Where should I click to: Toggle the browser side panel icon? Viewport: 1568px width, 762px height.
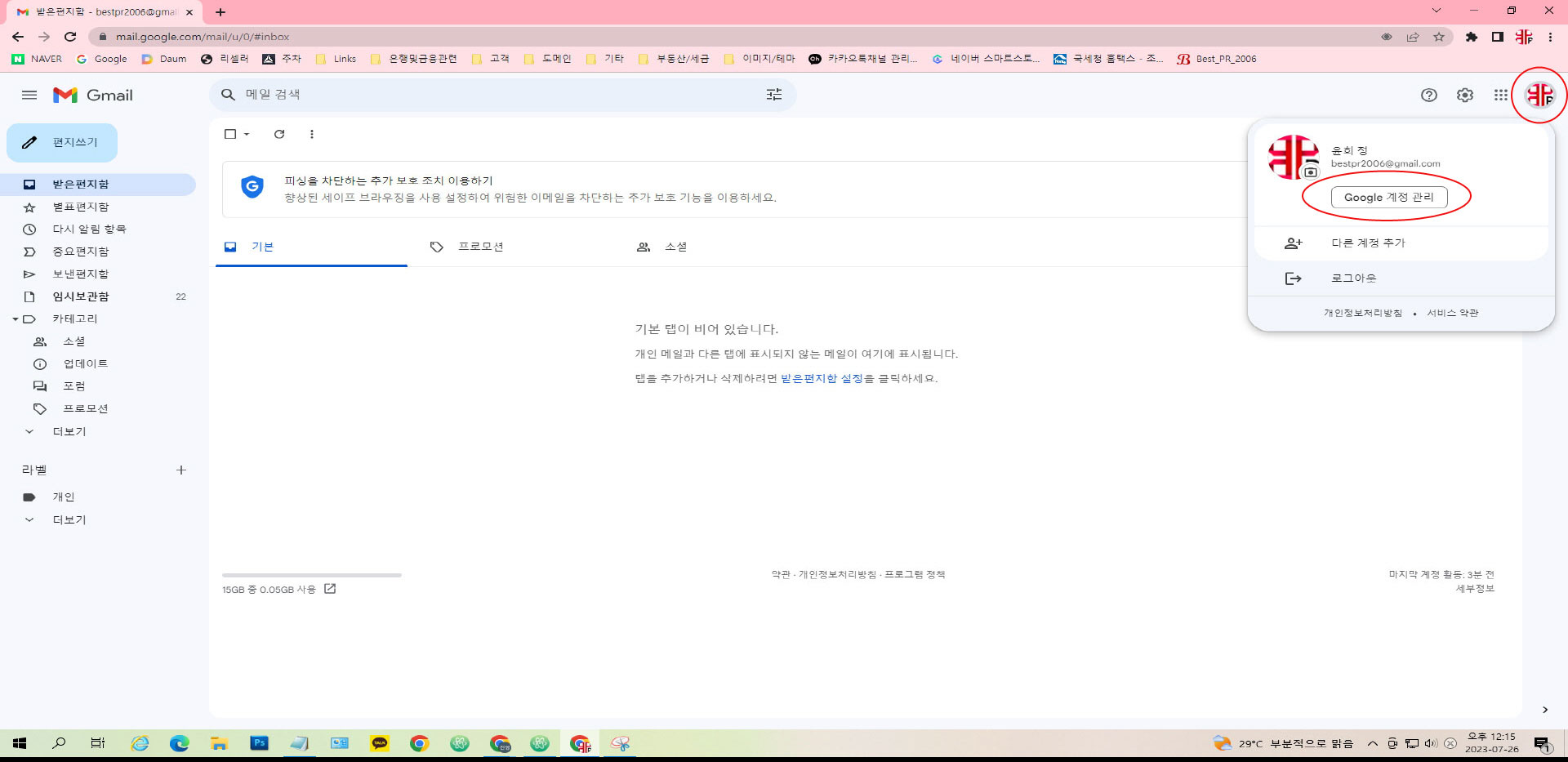1498,37
